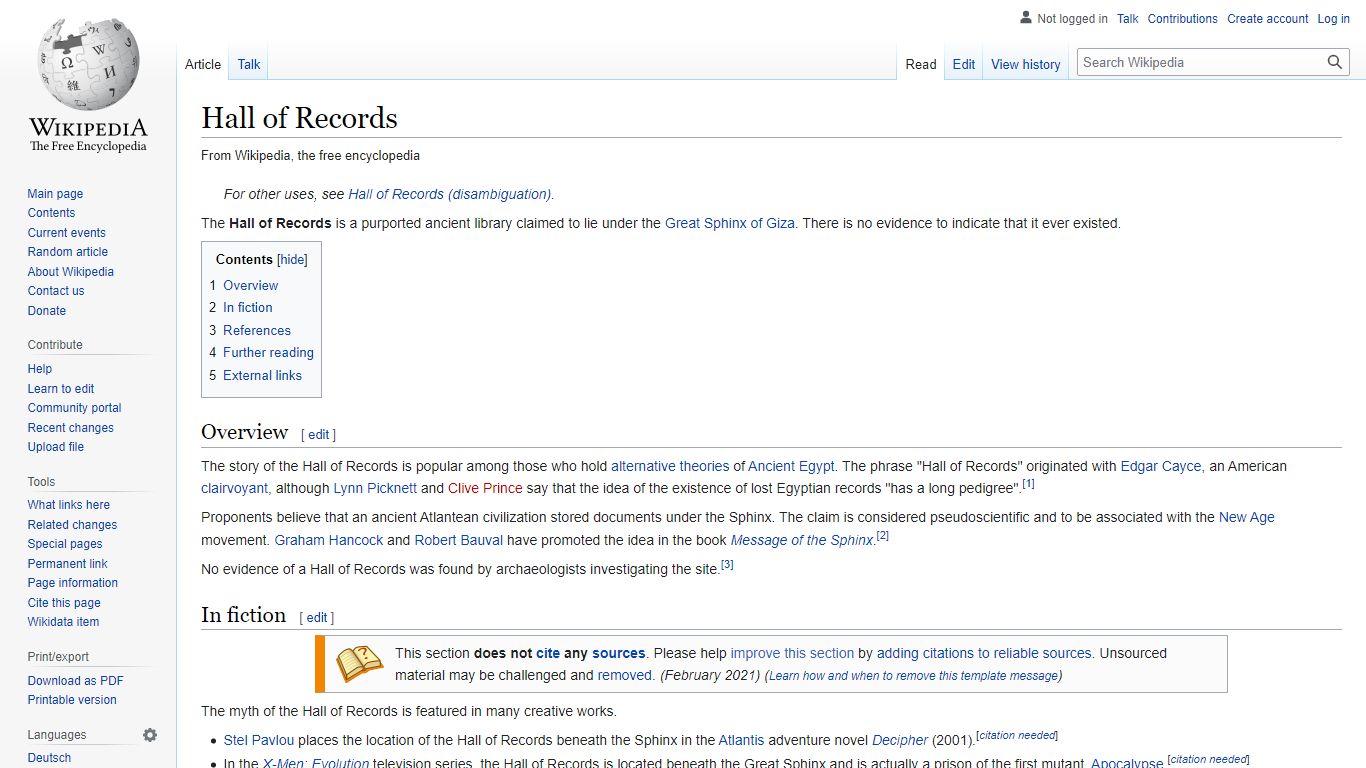Edit the Overview section
Viewport: 1366px width, 768px height.
coord(318,435)
